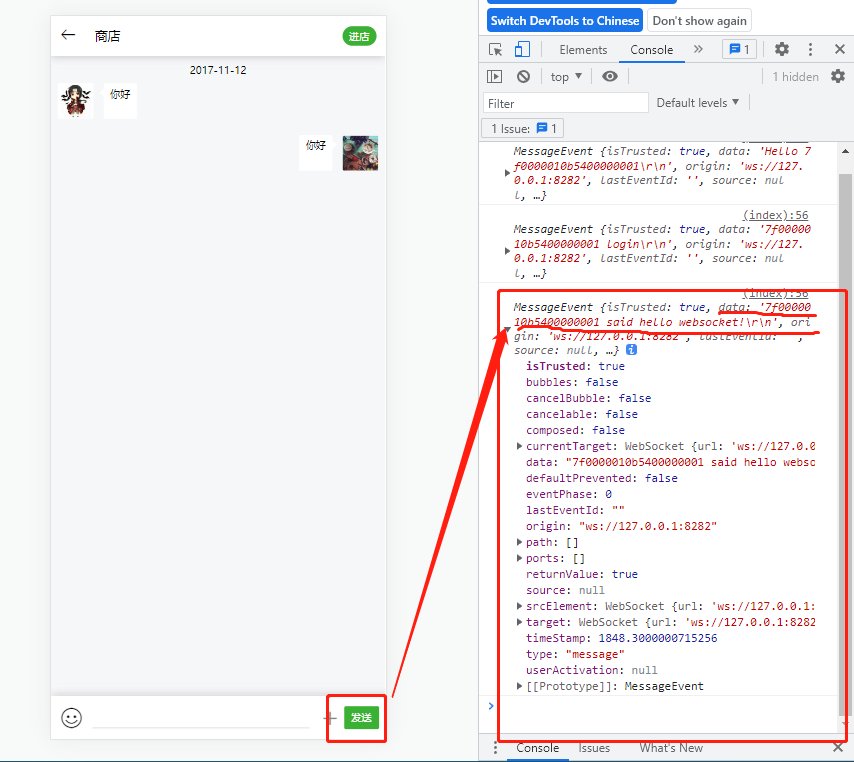Image resolution: width=854 pixels, height=762 pixels.
Task: Open console settings gear next to hidden count
Action: tap(838, 77)
